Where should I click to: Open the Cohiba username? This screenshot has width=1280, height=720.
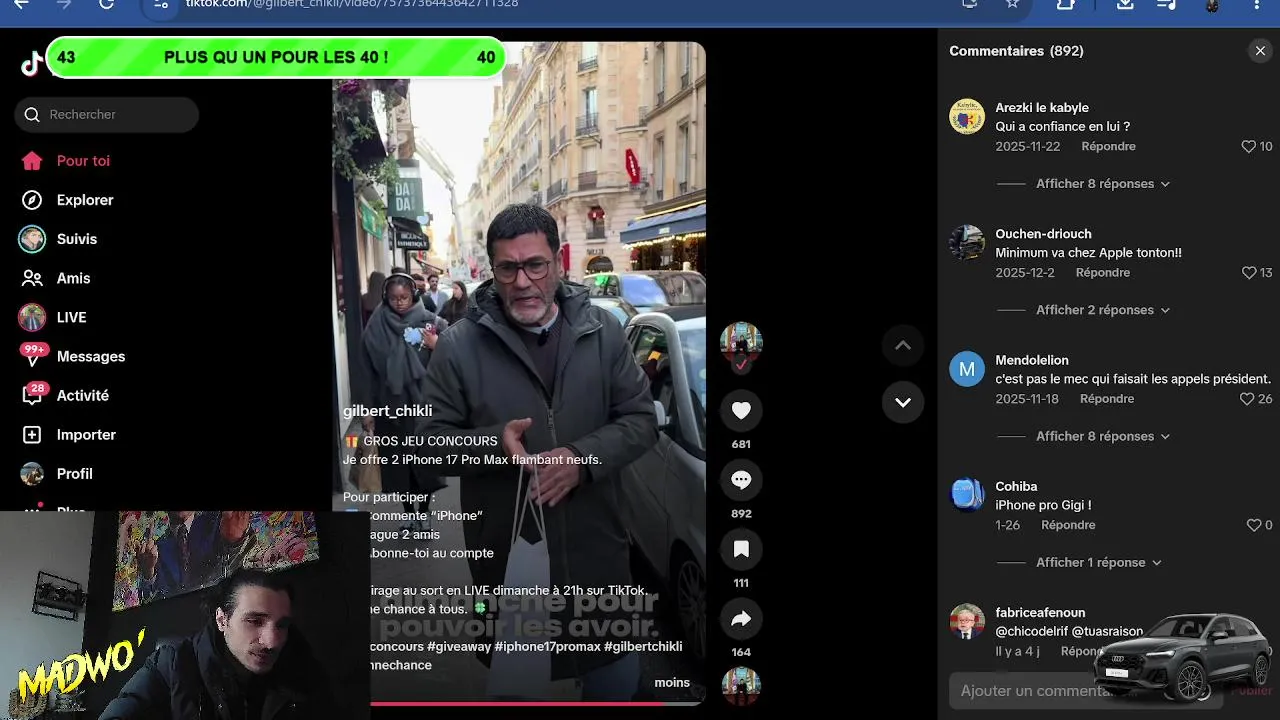(x=1016, y=486)
